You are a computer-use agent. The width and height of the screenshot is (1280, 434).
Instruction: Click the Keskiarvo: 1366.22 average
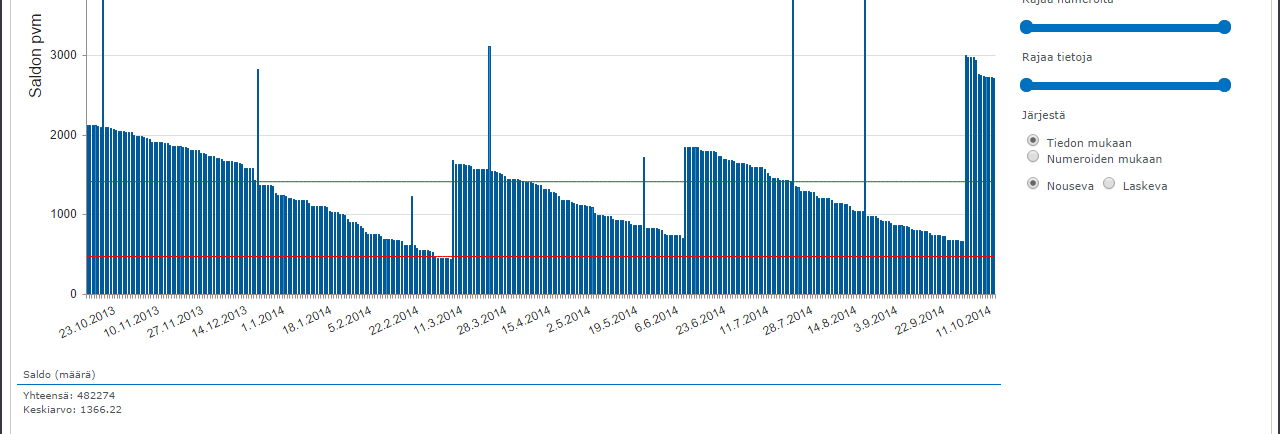click(x=72, y=410)
